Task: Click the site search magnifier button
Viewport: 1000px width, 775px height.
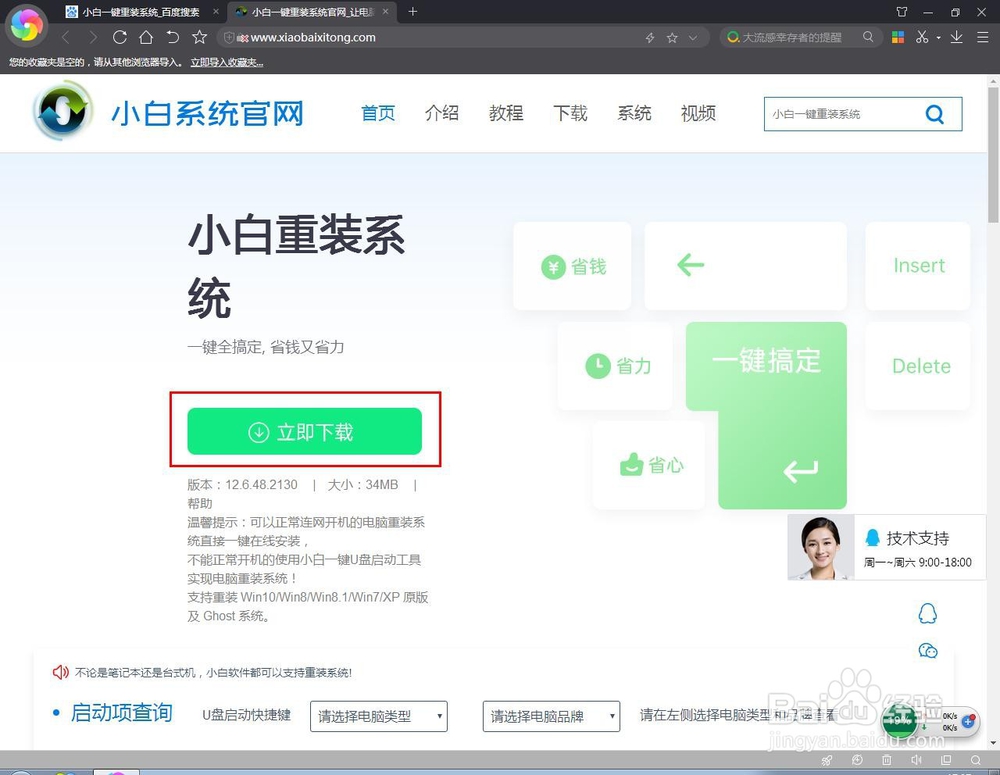Action: 935,114
